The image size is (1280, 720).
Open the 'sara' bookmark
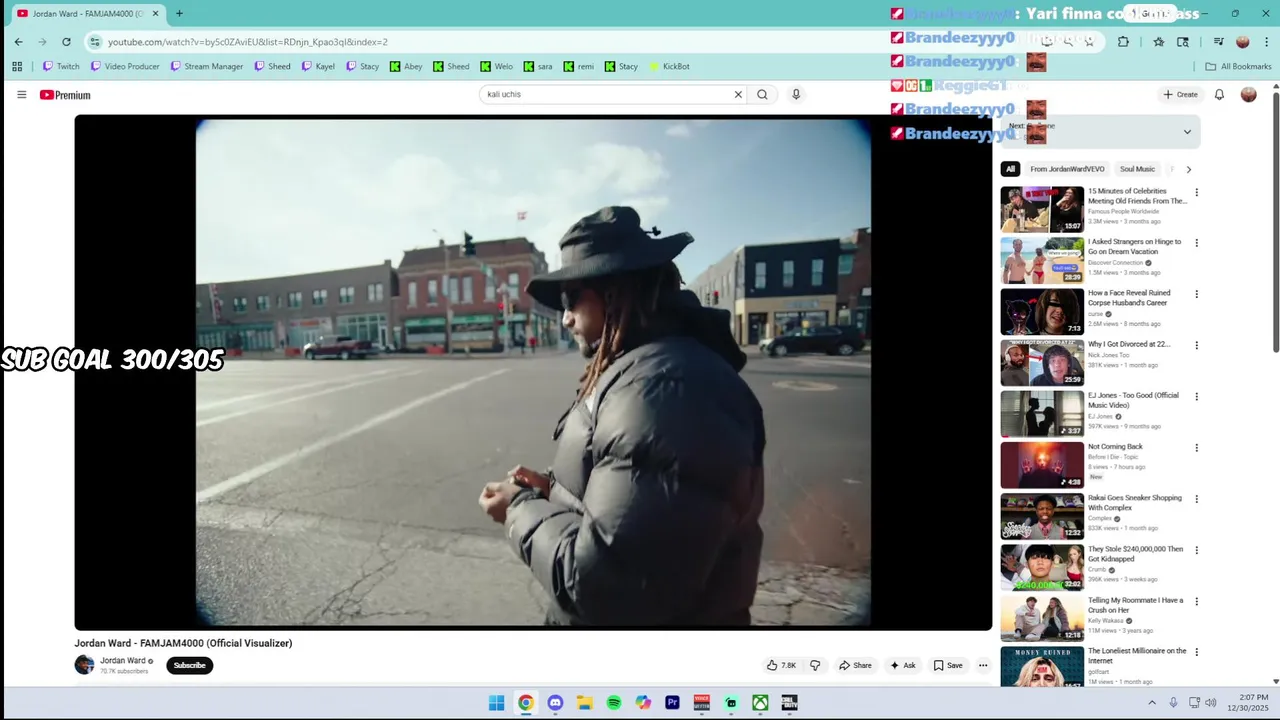(537, 66)
